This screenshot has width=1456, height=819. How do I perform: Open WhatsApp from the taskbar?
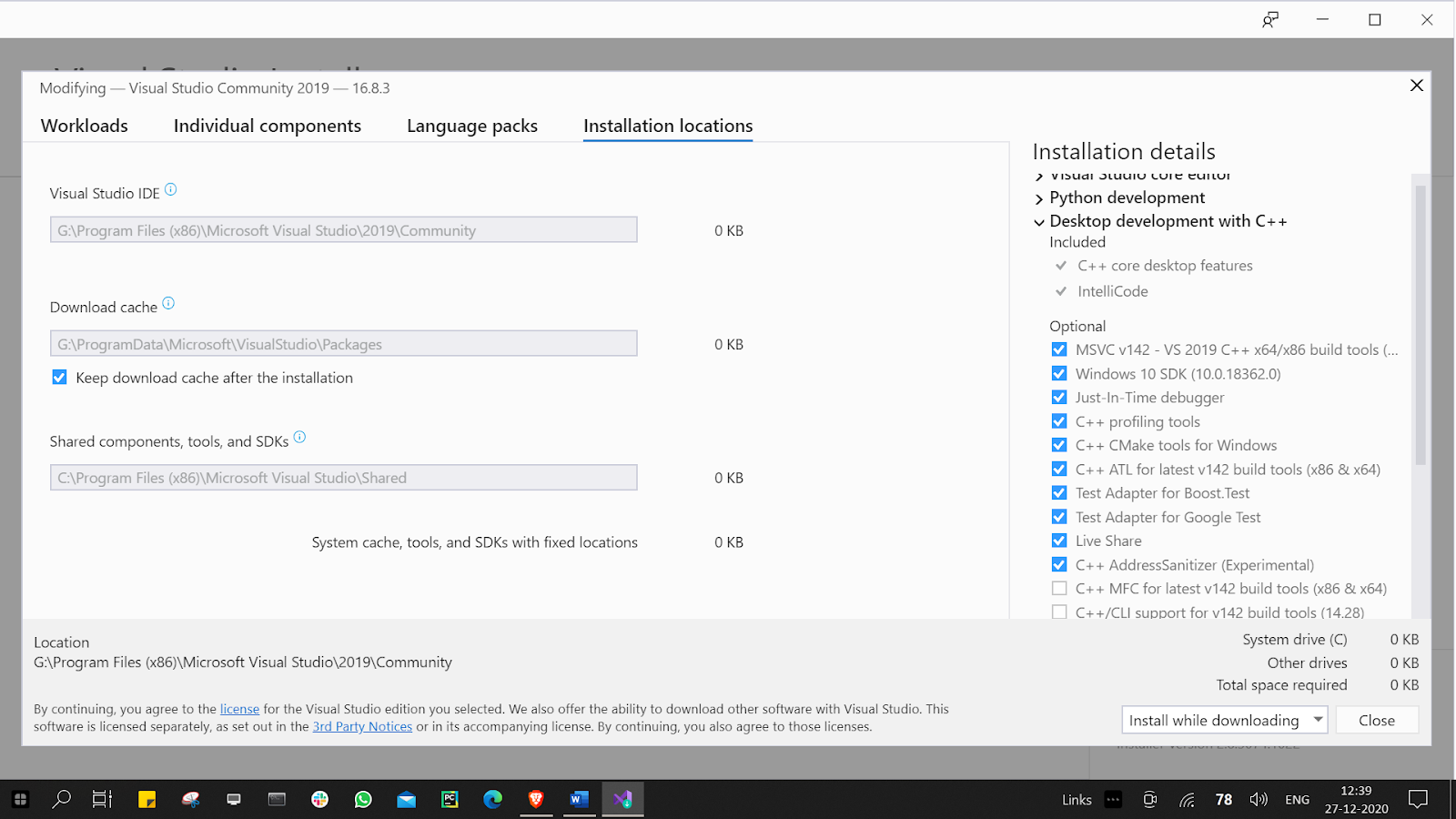pos(363,799)
